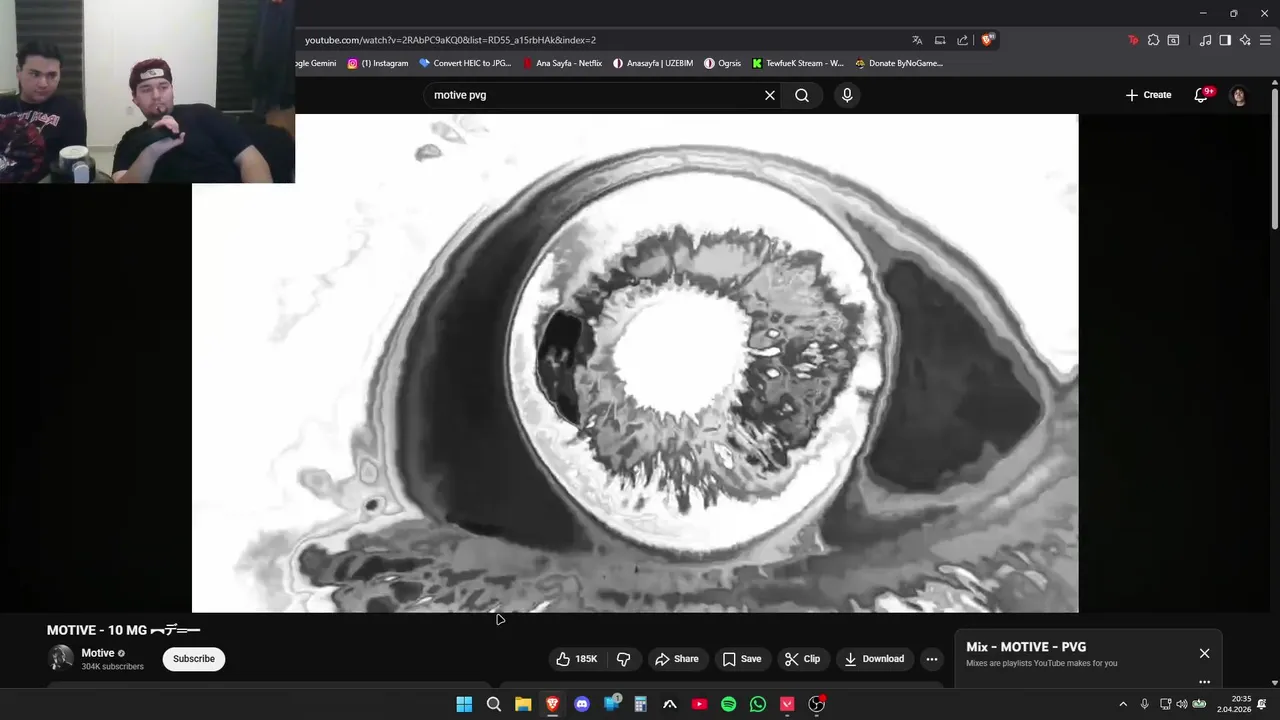Download the video
The width and height of the screenshot is (1280, 720).
[x=874, y=659]
